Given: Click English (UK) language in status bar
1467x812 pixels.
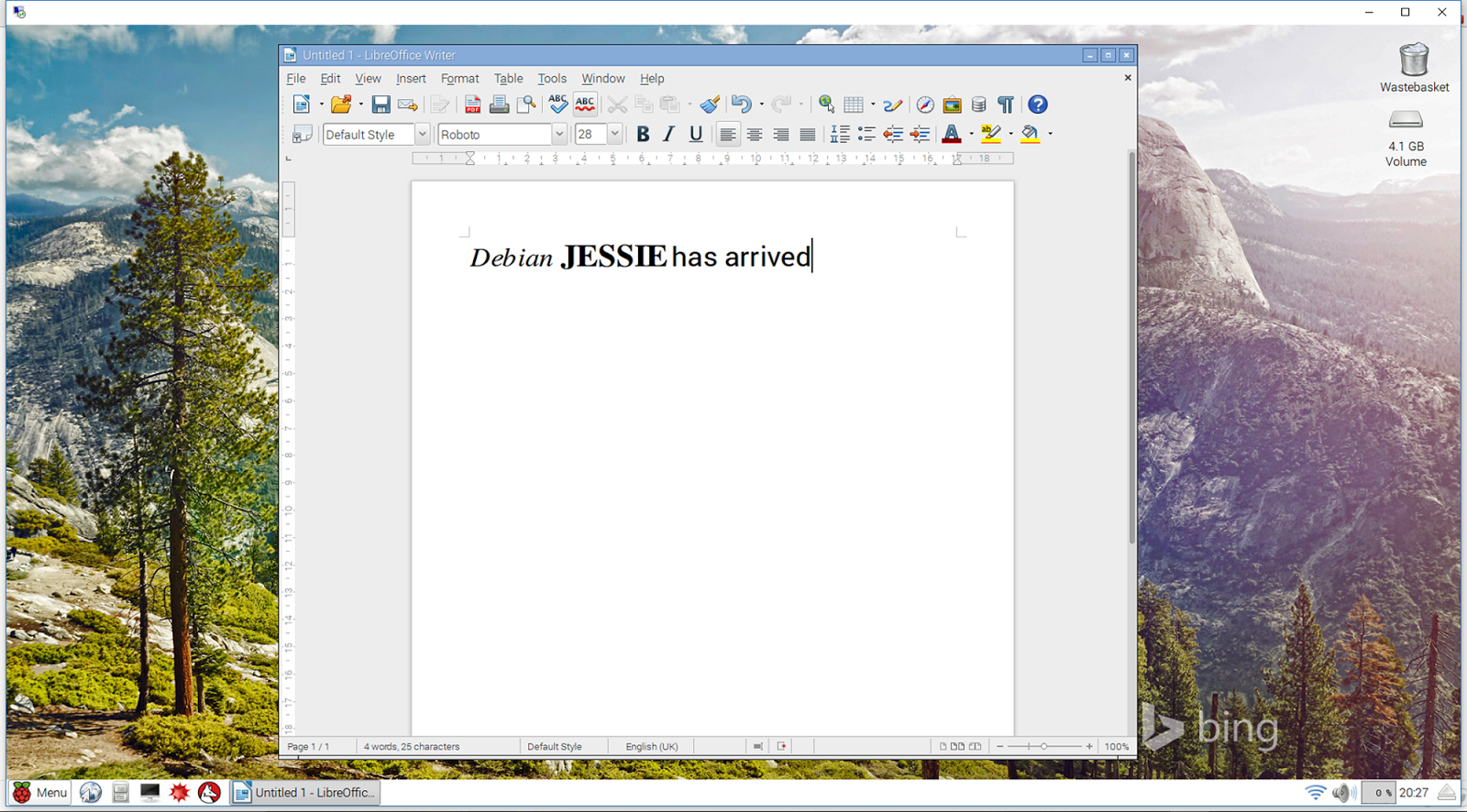Looking at the screenshot, I should pyautogui.click(x=652, y=747).
